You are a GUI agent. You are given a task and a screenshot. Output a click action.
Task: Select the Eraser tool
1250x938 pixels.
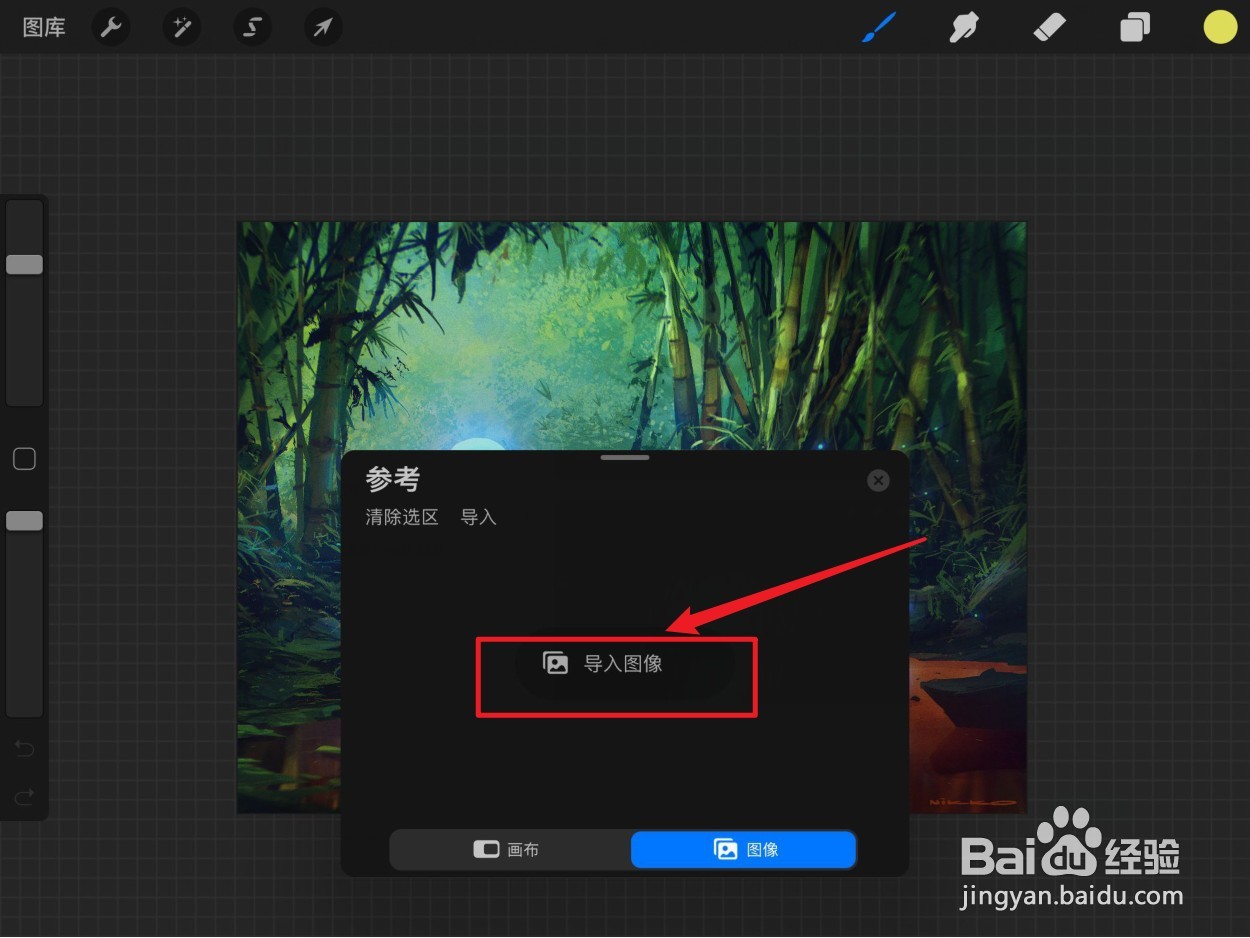point(1049,27)
